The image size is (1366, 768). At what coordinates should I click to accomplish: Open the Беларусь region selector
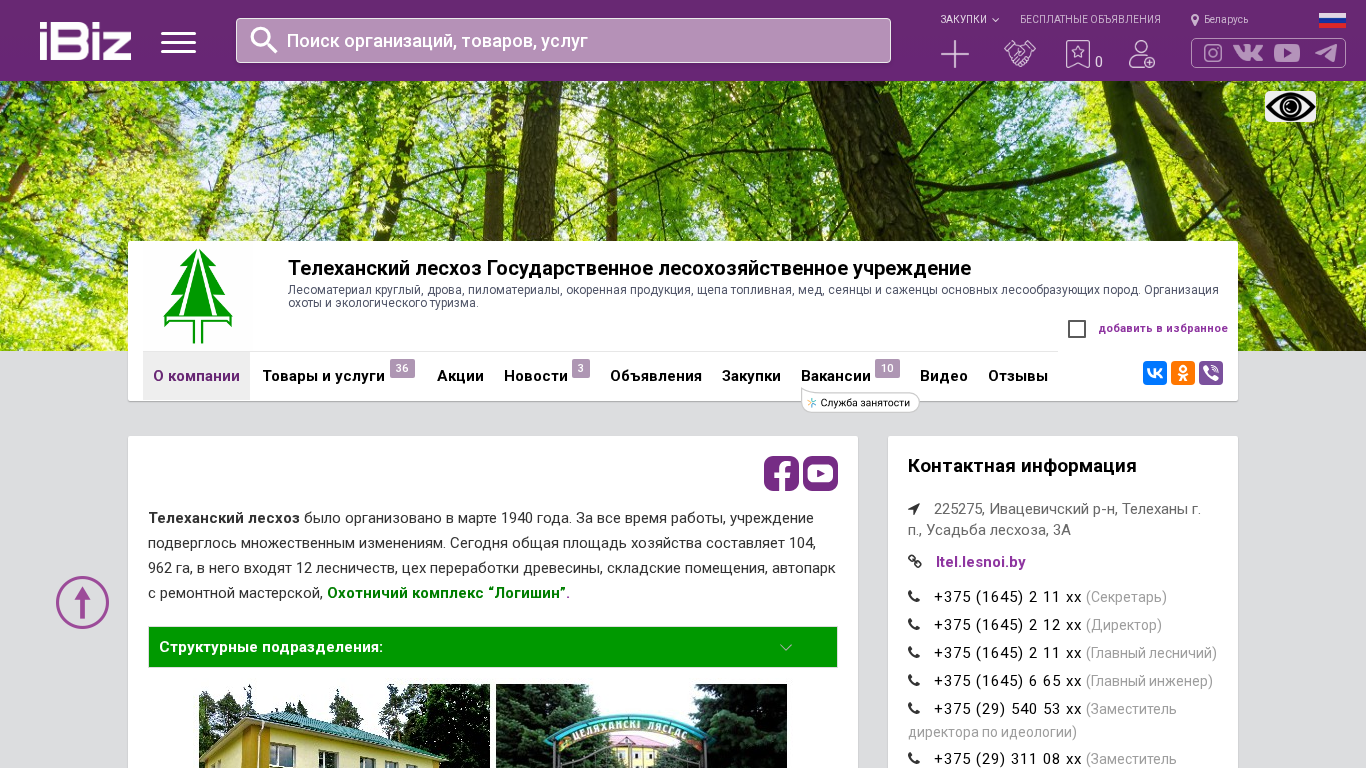pyautogui.click(x=1219, y=20)
